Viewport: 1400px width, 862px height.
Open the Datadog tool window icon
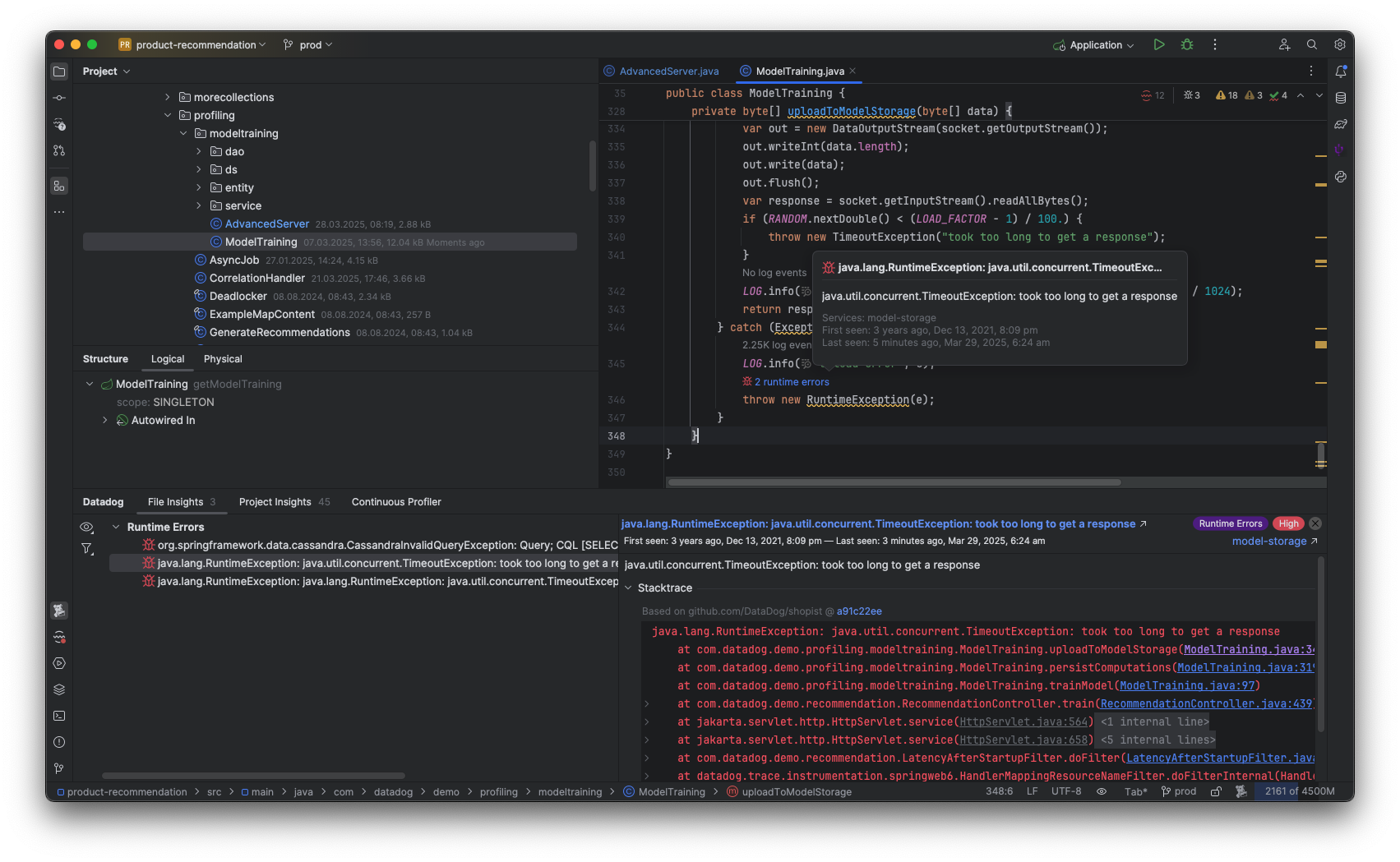[x=59, y=611]
